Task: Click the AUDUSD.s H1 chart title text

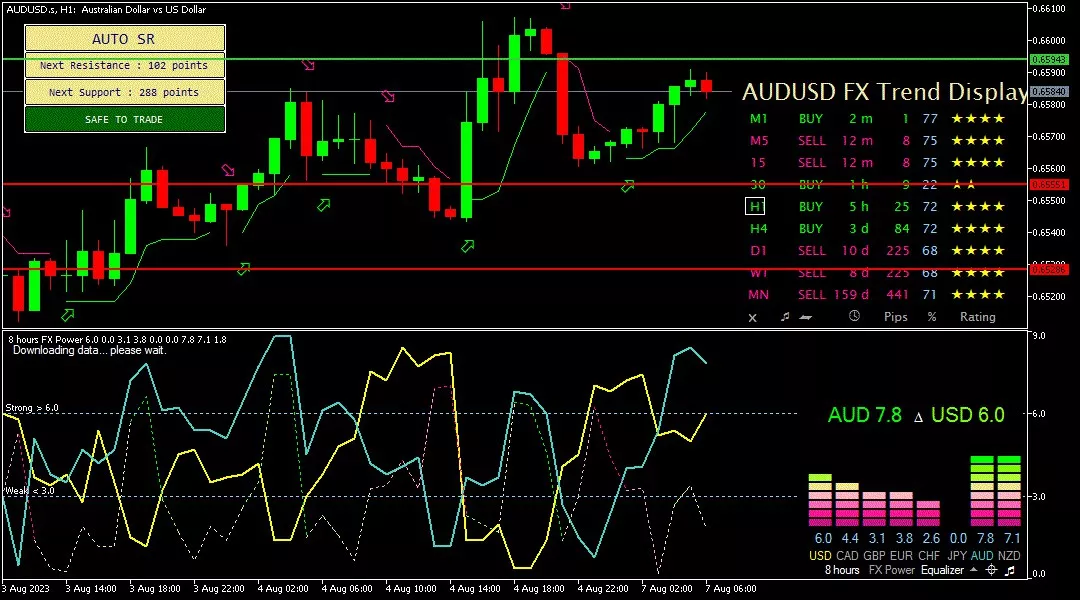Action: [106, 10]
